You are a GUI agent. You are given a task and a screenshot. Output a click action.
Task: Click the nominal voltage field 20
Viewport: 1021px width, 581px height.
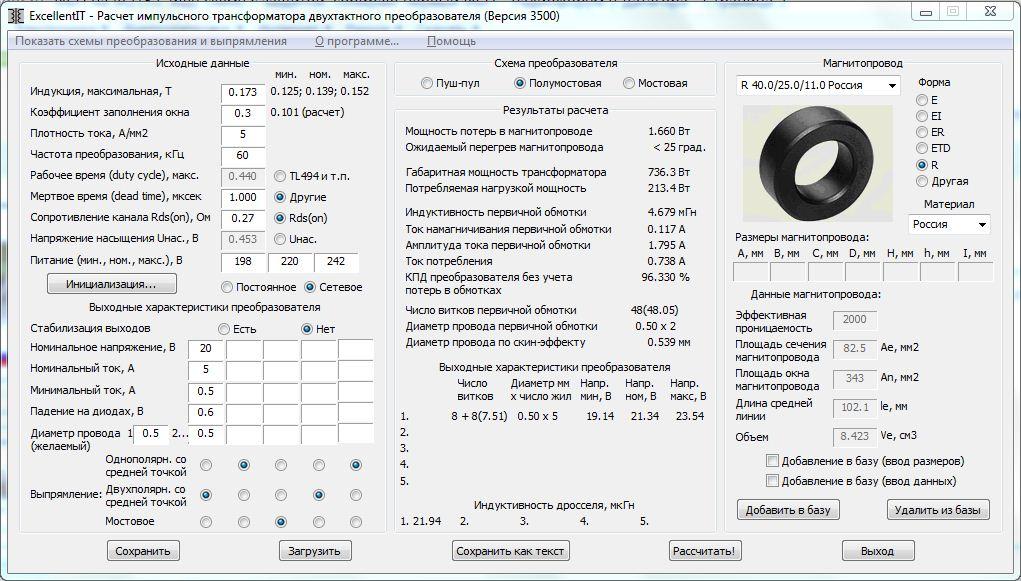coord(206,348)
